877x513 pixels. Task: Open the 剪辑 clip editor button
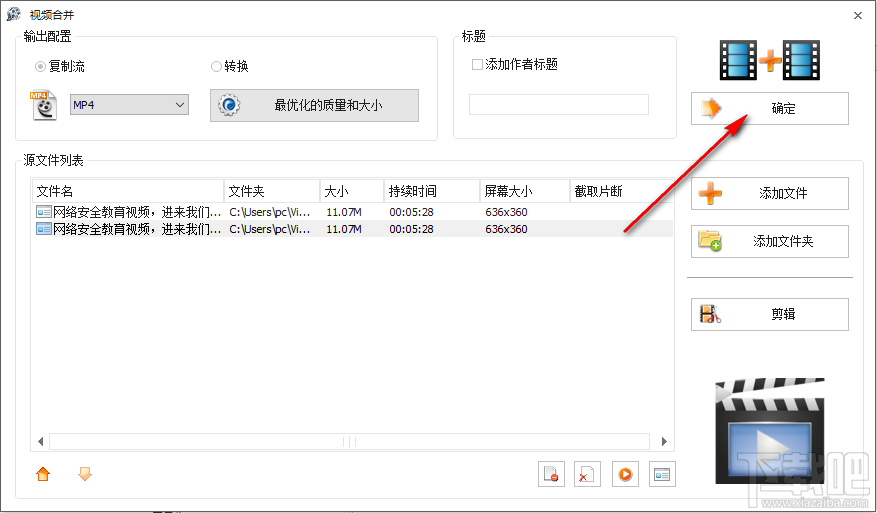(x=770, y=314)
